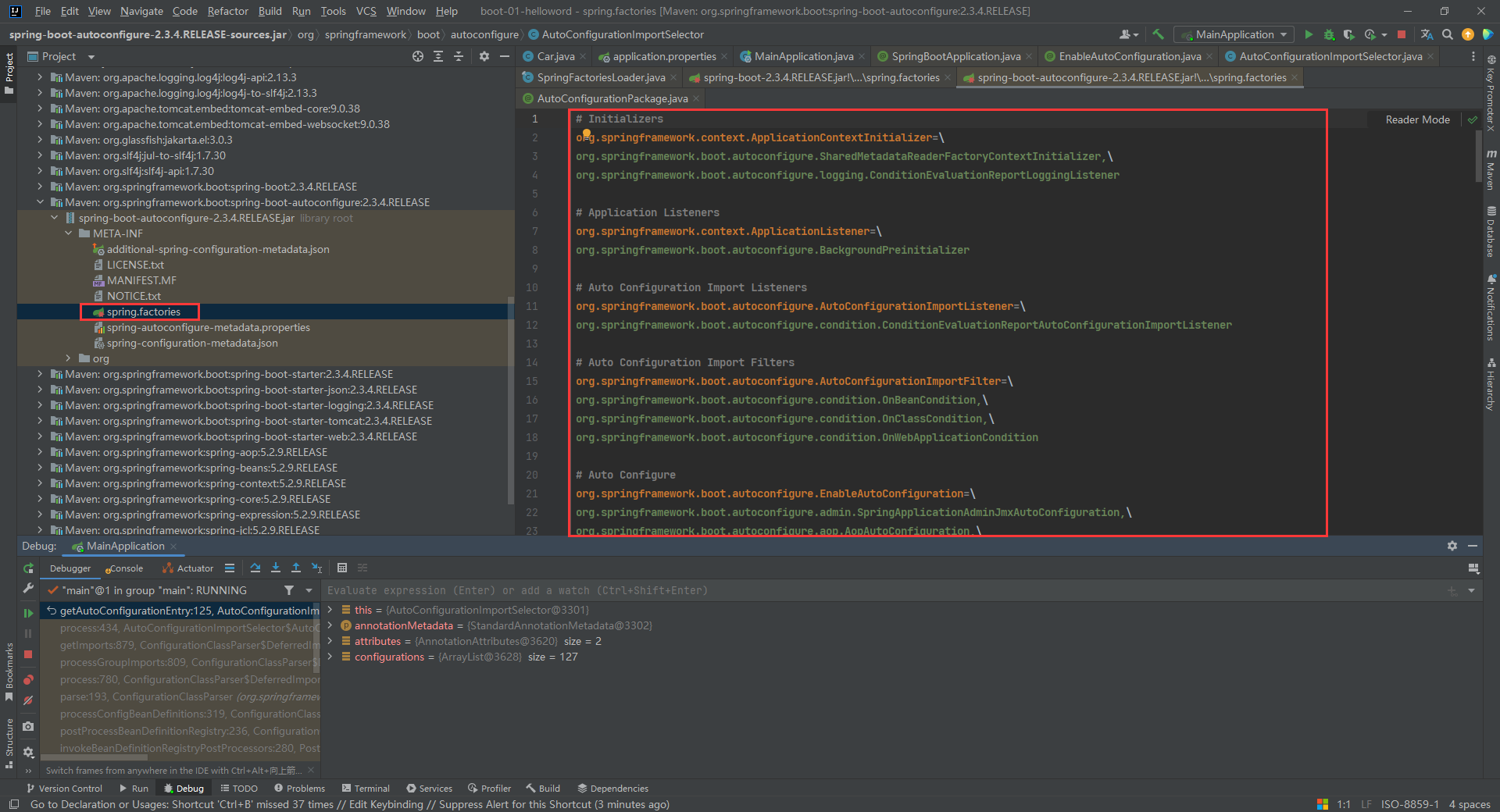Toggle the Bookmarks tool window stripe
The width and height of the screenshot is (1500, 812).
pyautogui.click(x=9, y=671)
